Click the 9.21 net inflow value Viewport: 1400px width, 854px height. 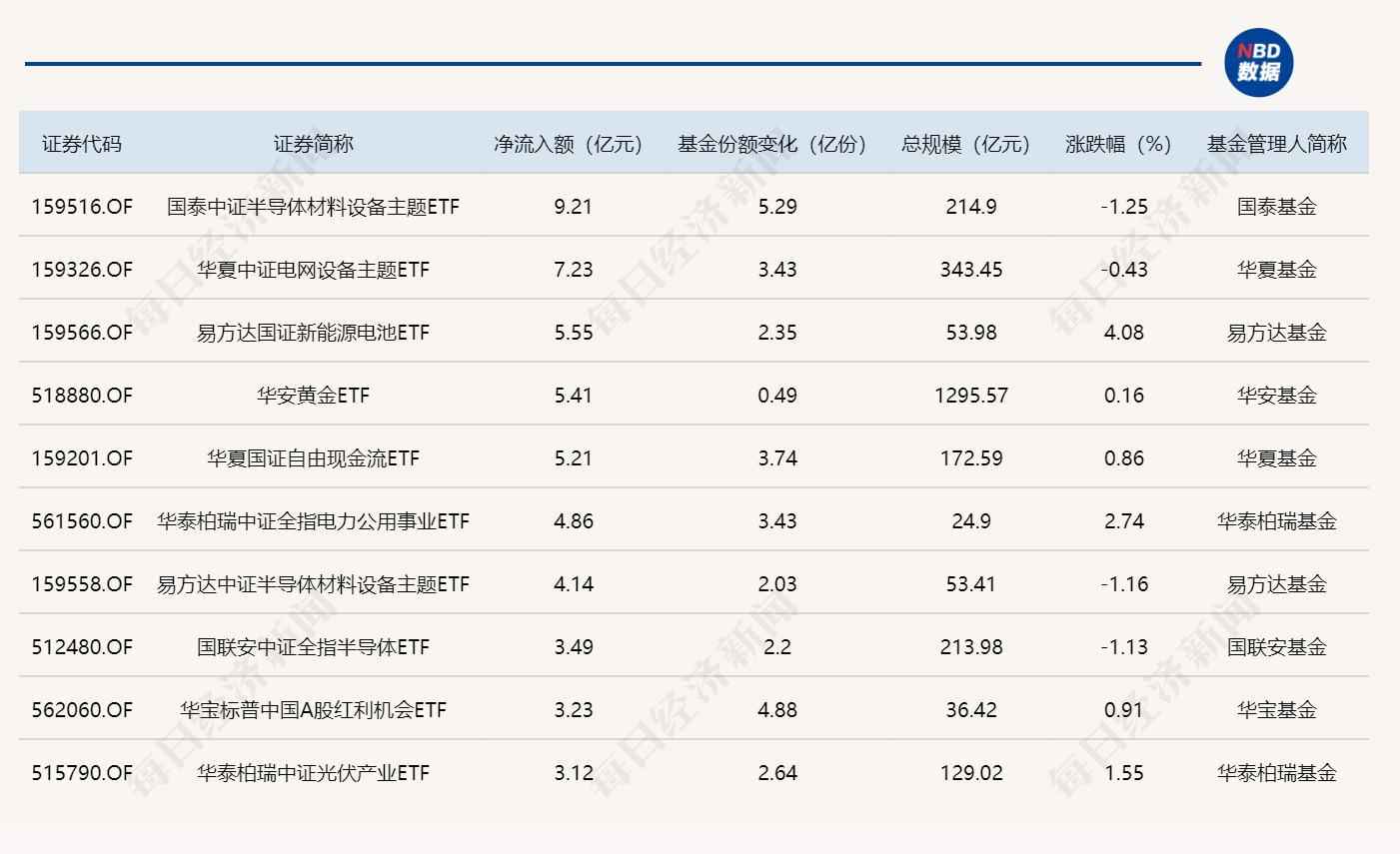coord(573,207)
